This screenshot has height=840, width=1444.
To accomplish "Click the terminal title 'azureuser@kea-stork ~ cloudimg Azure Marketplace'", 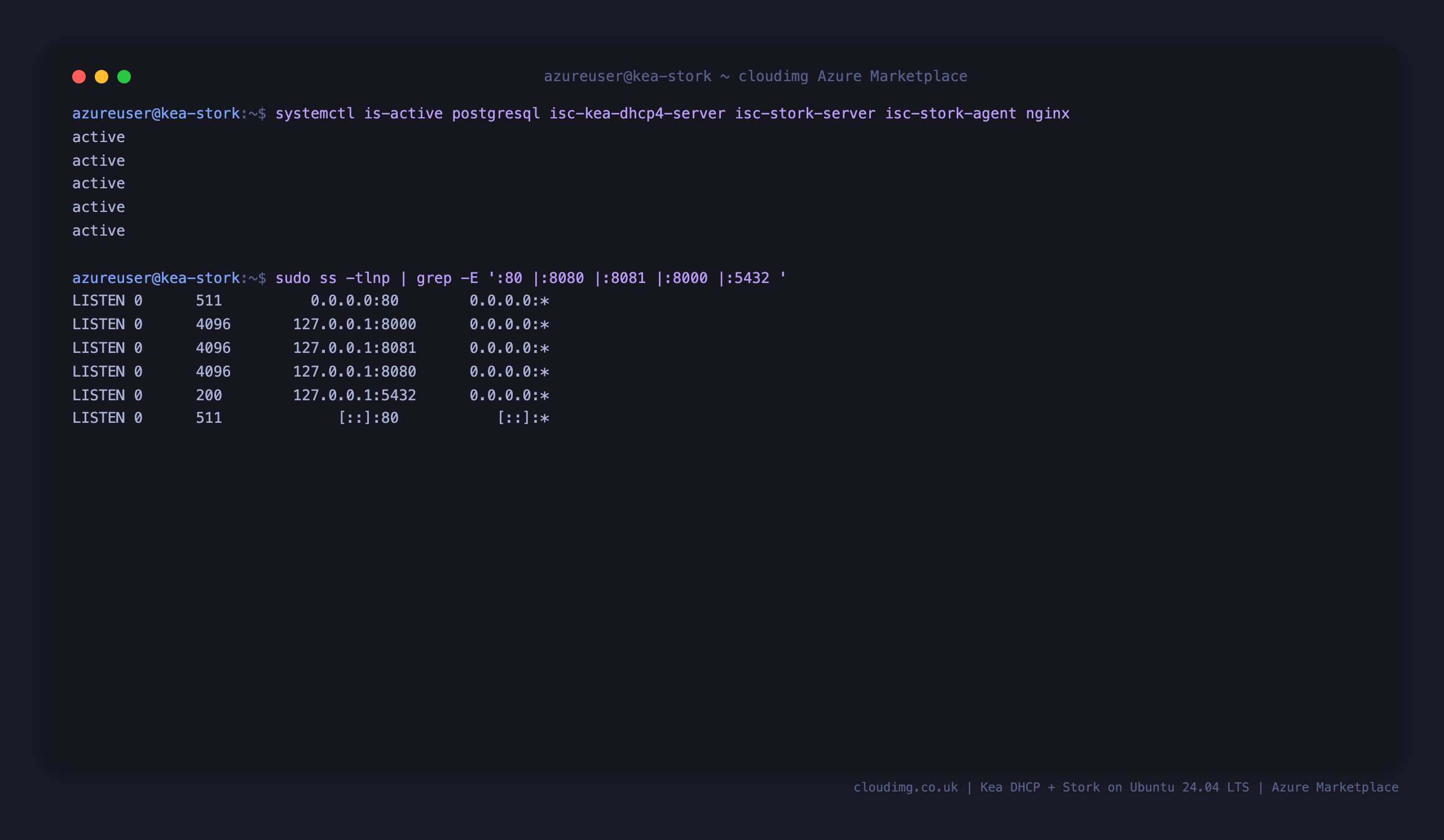I will 755,76.
